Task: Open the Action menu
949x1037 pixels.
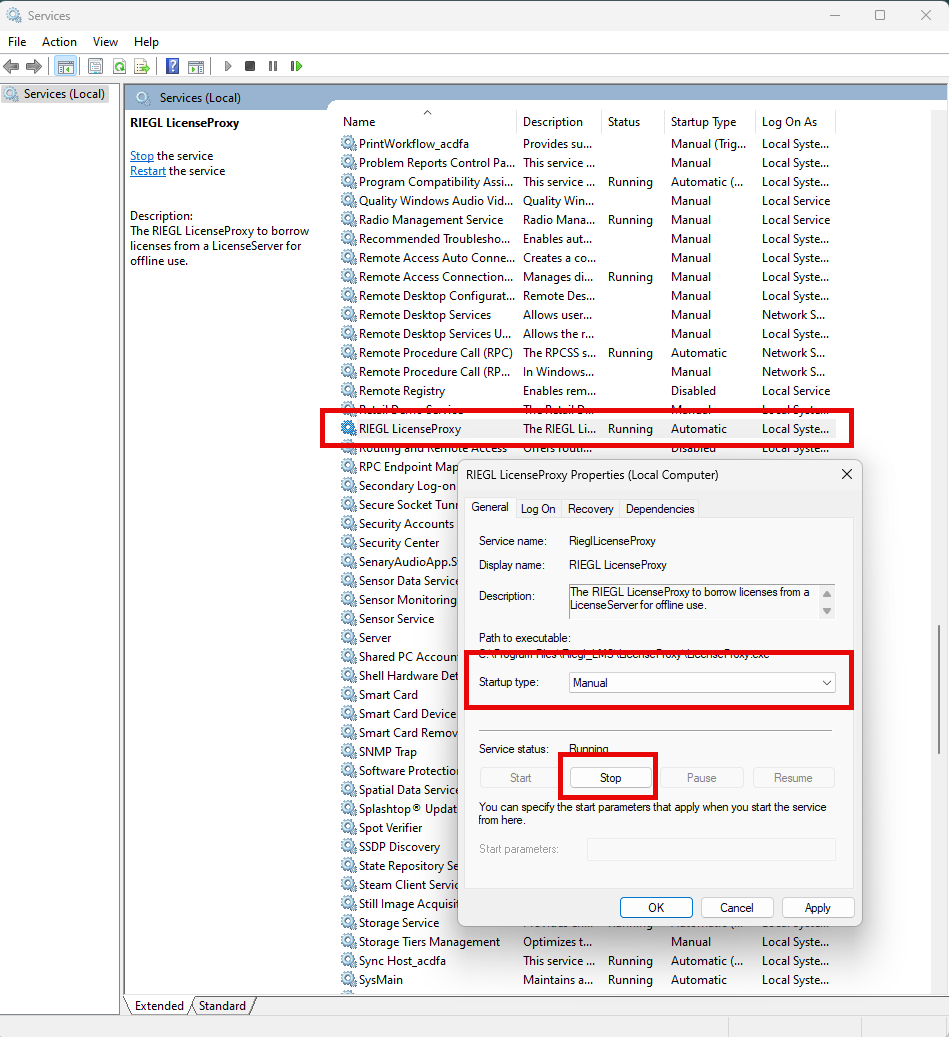Action: click(x=59, y=42)
